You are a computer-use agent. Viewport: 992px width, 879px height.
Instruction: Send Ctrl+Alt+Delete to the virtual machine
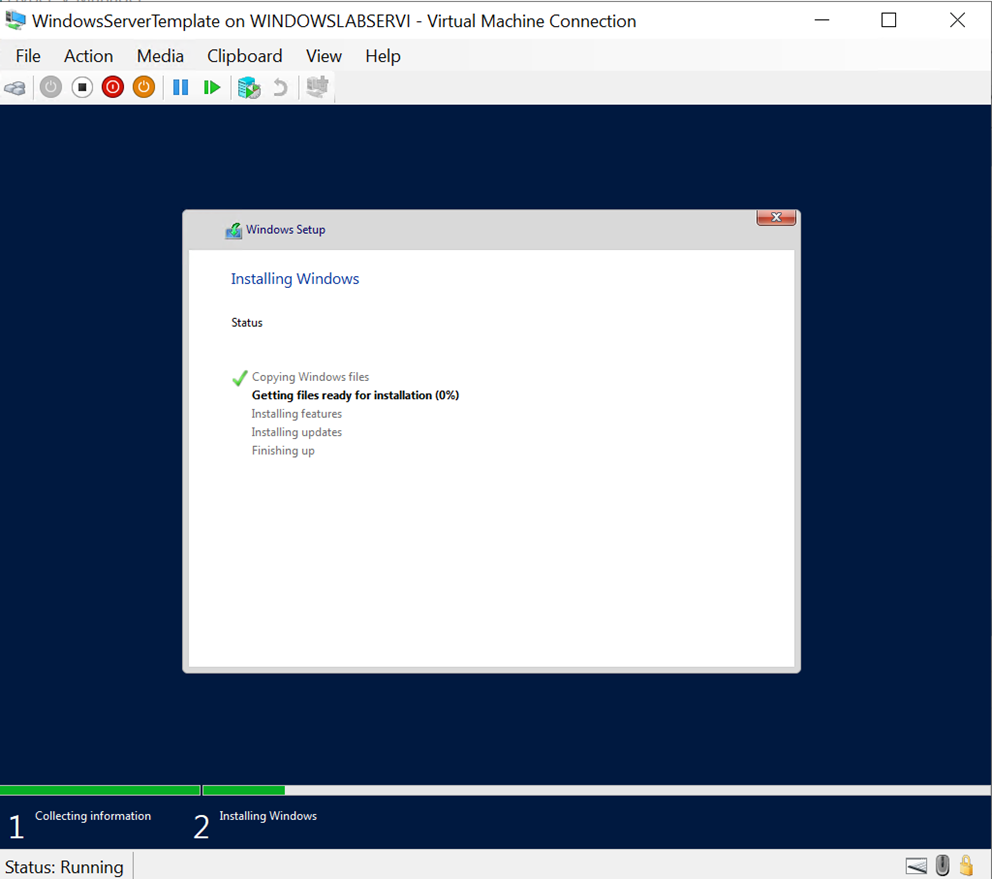[x=15, y=87]
